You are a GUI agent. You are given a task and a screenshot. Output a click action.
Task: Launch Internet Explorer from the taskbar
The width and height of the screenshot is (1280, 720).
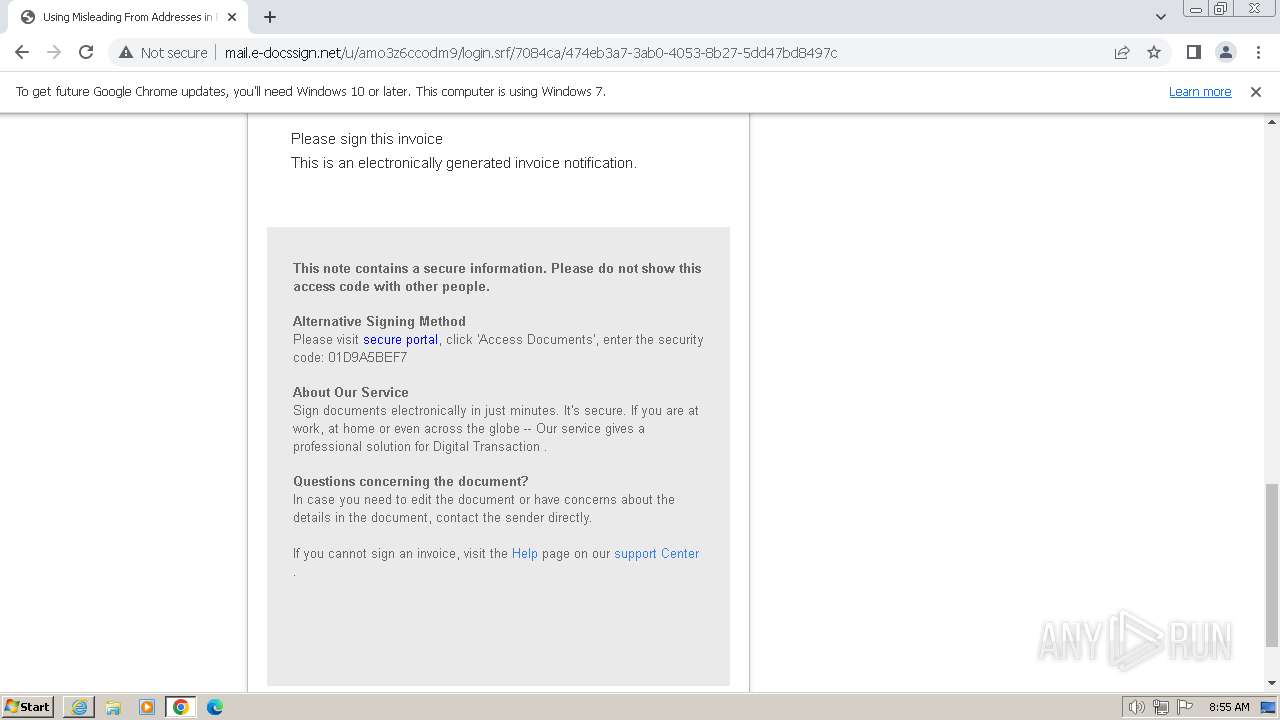pos(79,707)
